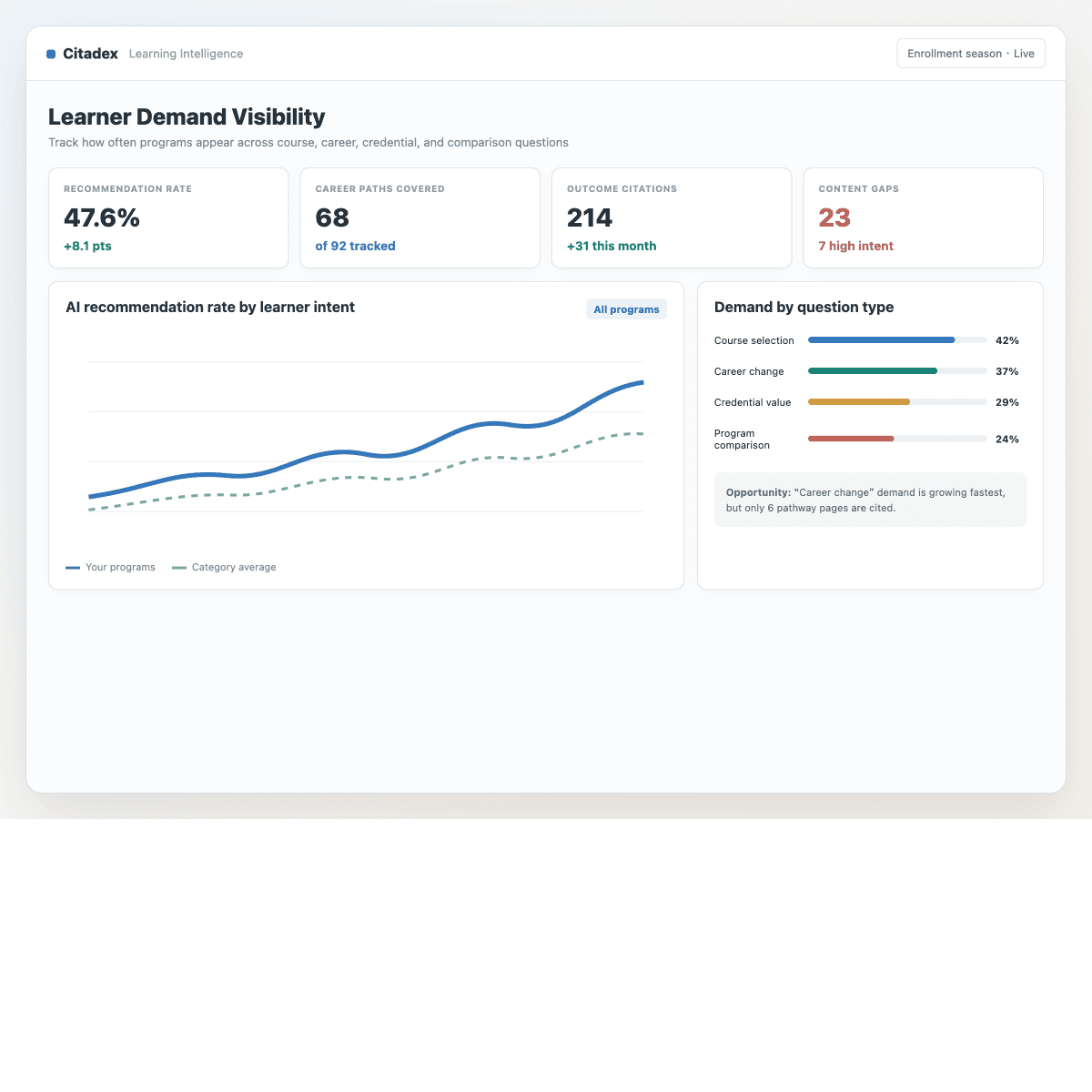Toggle the Your programs legend entry

tap(110, 567)
